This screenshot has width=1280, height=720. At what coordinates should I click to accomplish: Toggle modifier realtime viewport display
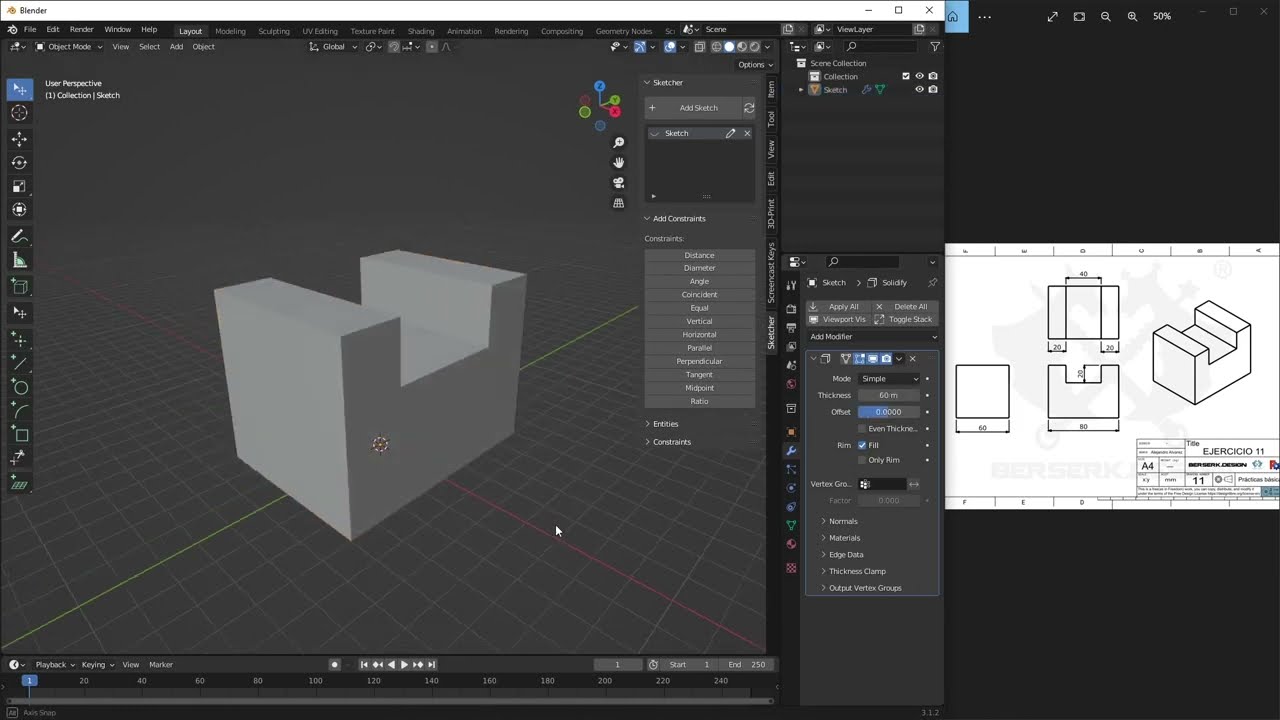click(x=872, y=358)
